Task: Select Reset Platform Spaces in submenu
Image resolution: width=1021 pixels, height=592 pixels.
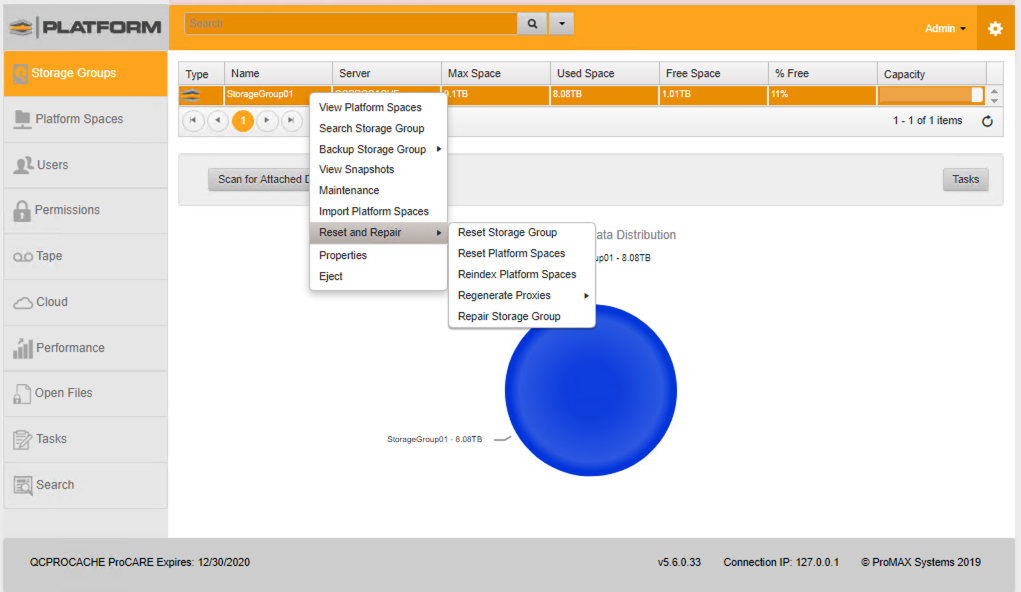Action: pyautogui.click(x=522, y=253)
